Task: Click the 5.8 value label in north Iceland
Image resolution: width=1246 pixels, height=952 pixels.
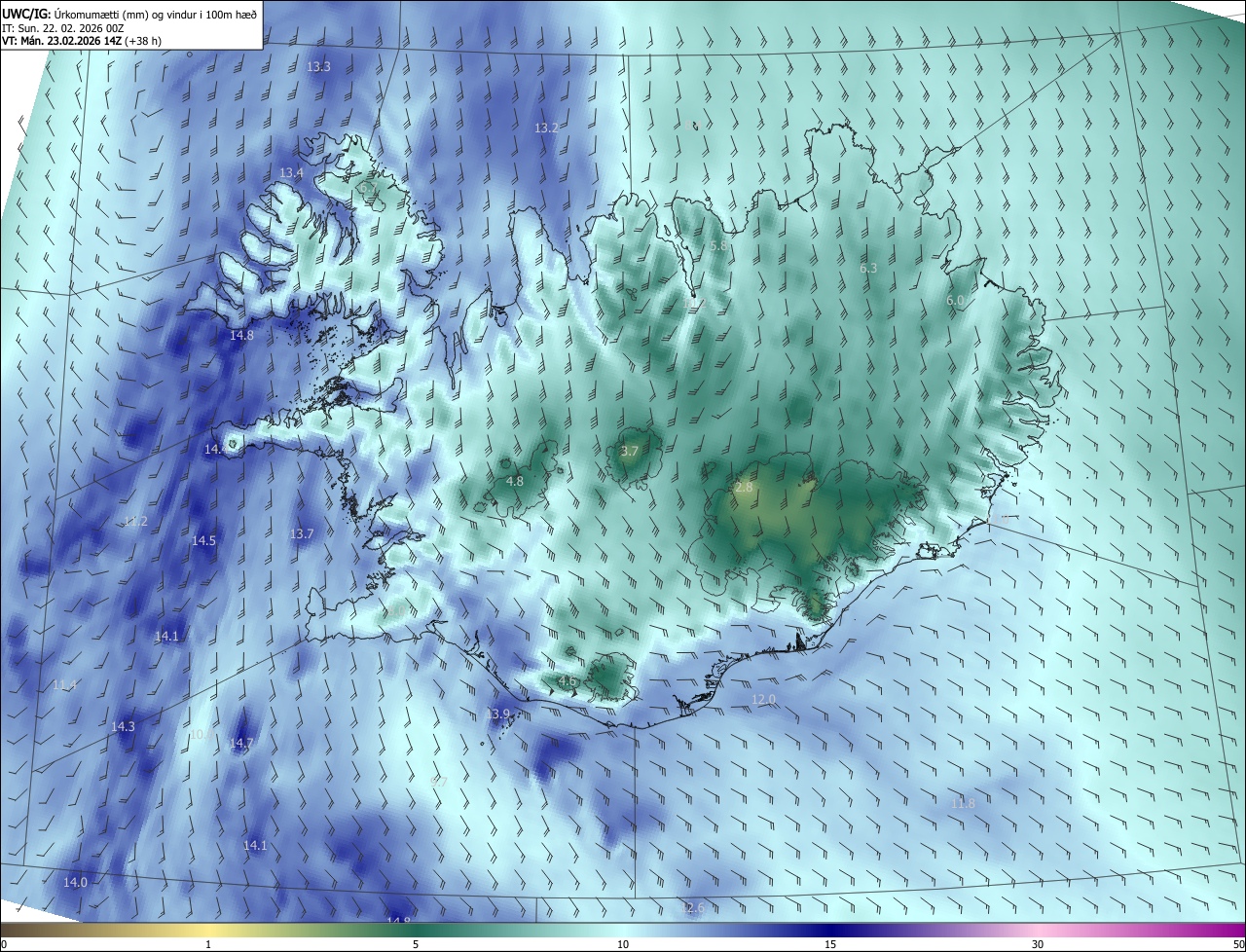Action: coord(718,247)
